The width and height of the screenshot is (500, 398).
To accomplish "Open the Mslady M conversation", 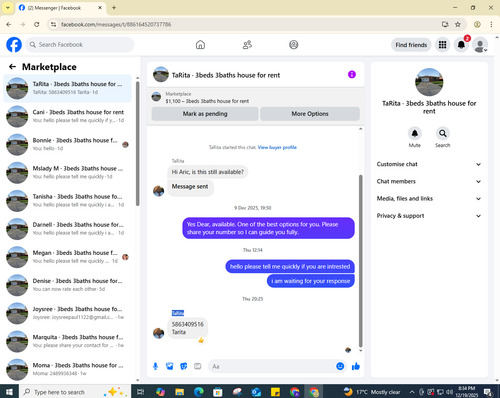I will tap(67, 173).
